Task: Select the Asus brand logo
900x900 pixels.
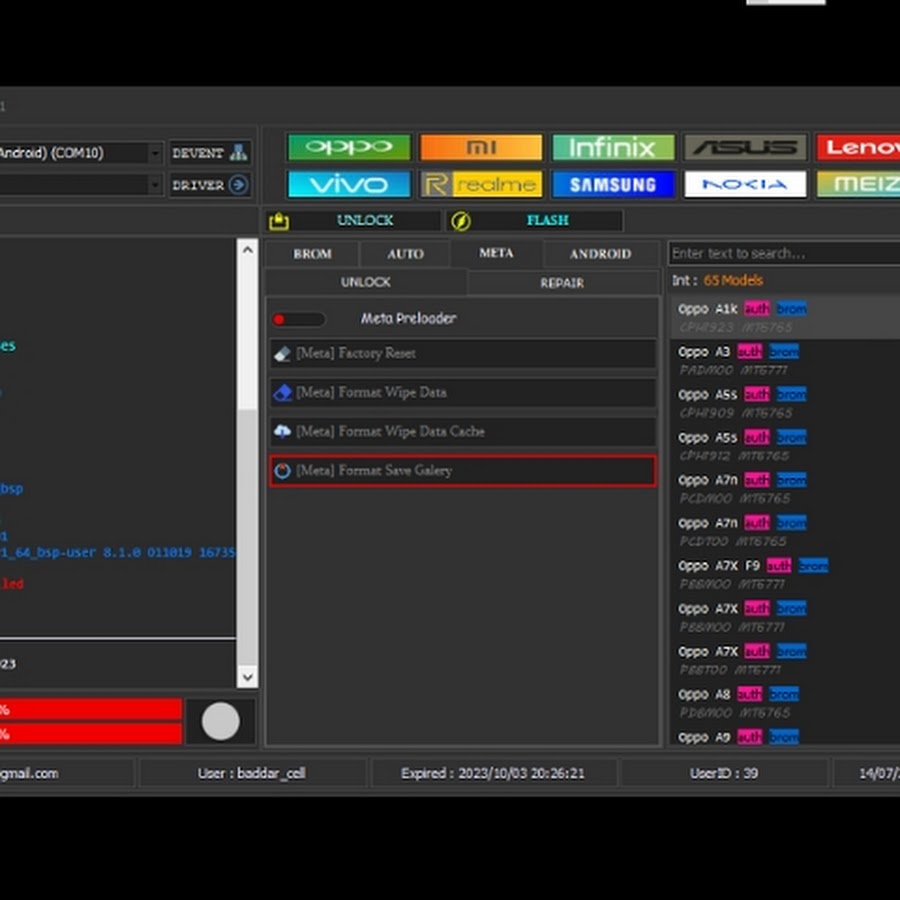Action: click(745, 148)
